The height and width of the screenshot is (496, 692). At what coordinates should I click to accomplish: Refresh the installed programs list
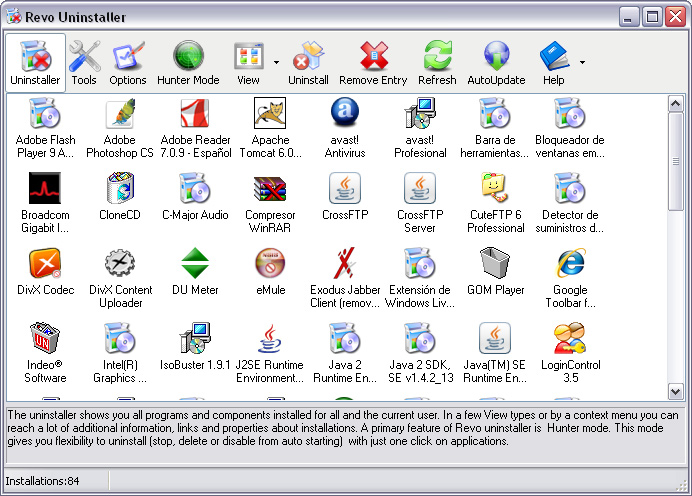point(437,63)
